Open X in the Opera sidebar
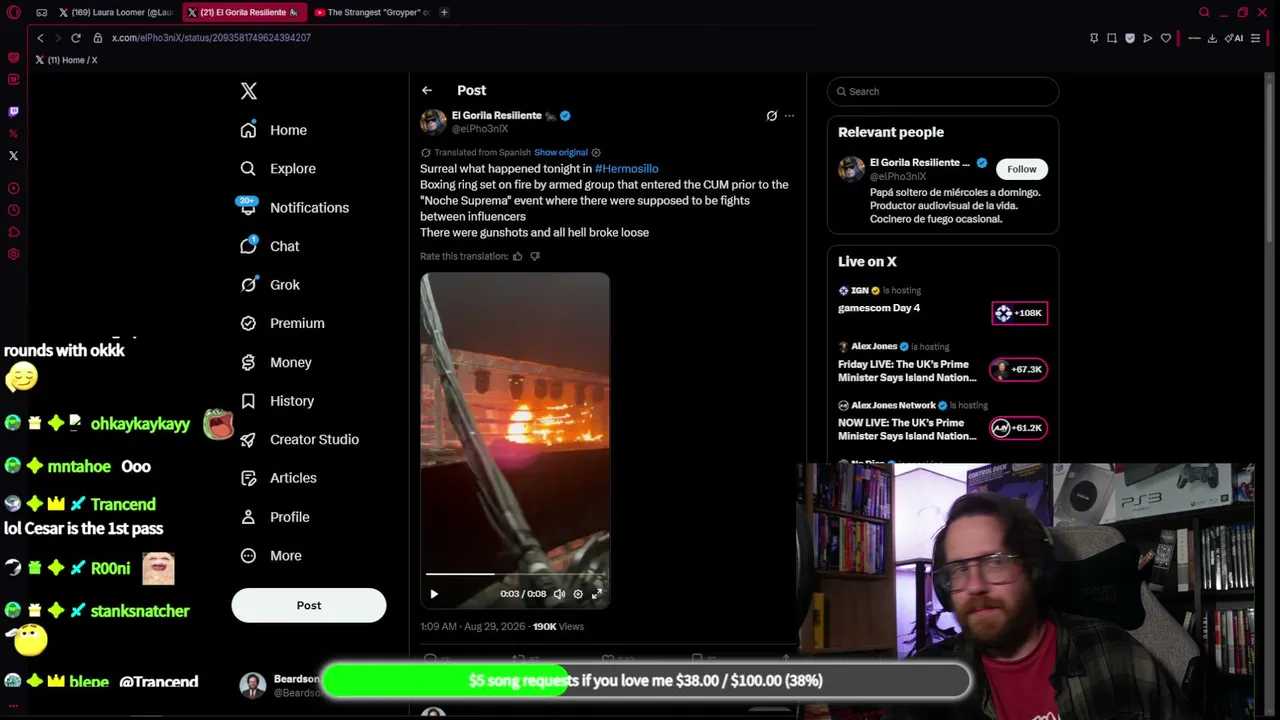The image size is (1280, 720). point(13,156)
